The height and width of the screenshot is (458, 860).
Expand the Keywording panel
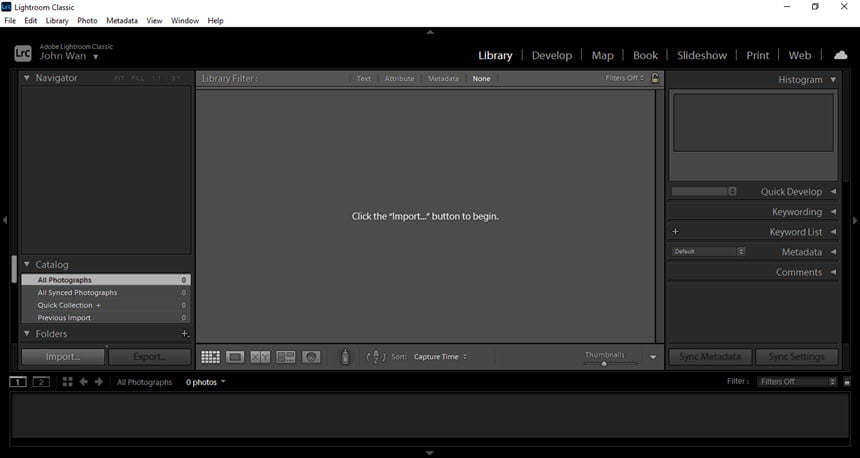click(x=833, y=212)
